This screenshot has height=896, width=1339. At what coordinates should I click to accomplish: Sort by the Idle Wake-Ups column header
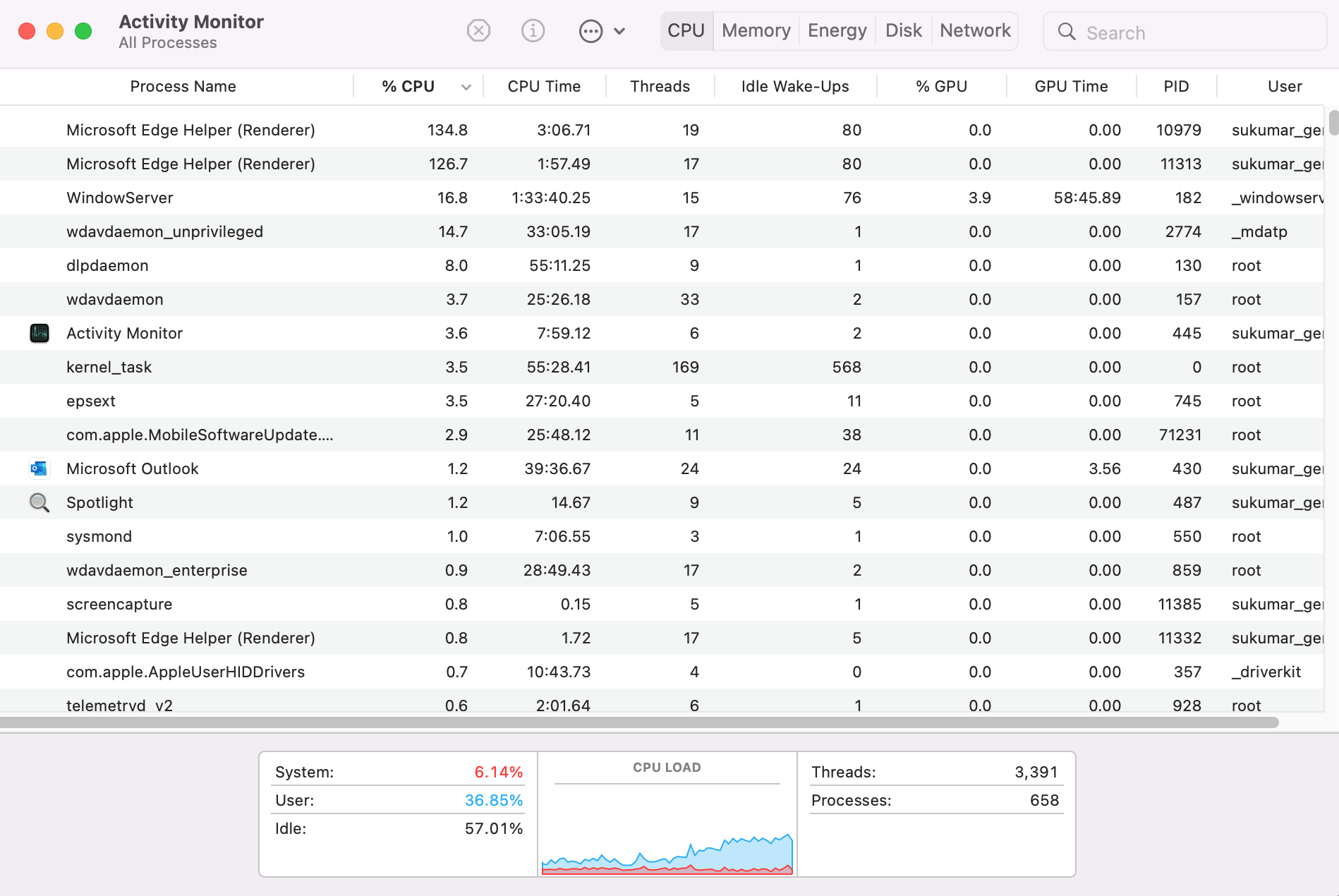click(795, 86)
